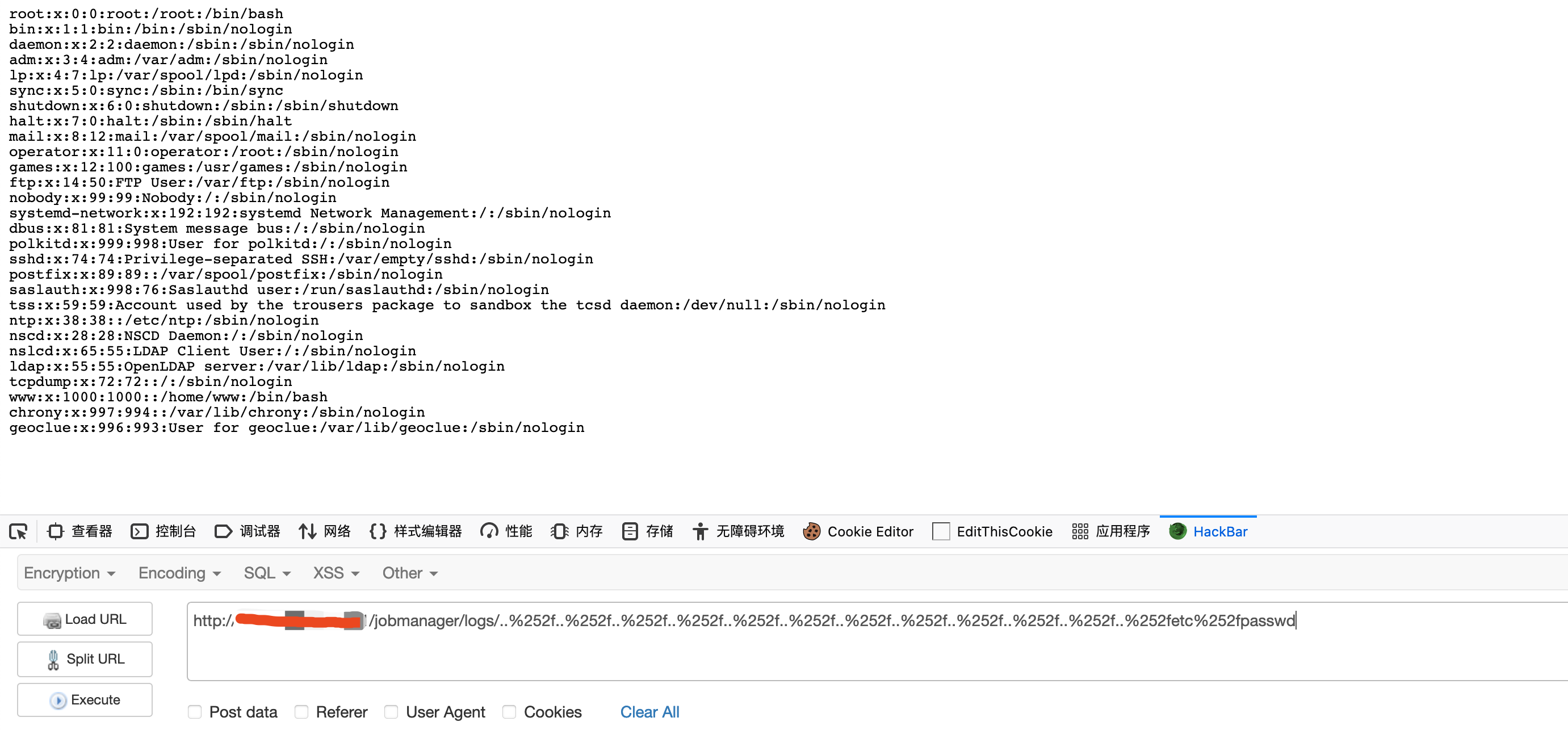The height and width of the screenshot is (730, 1568).
Task: Open the Accessibility (无障碍环境) figure icon
Action: click(x=700, y=531)
